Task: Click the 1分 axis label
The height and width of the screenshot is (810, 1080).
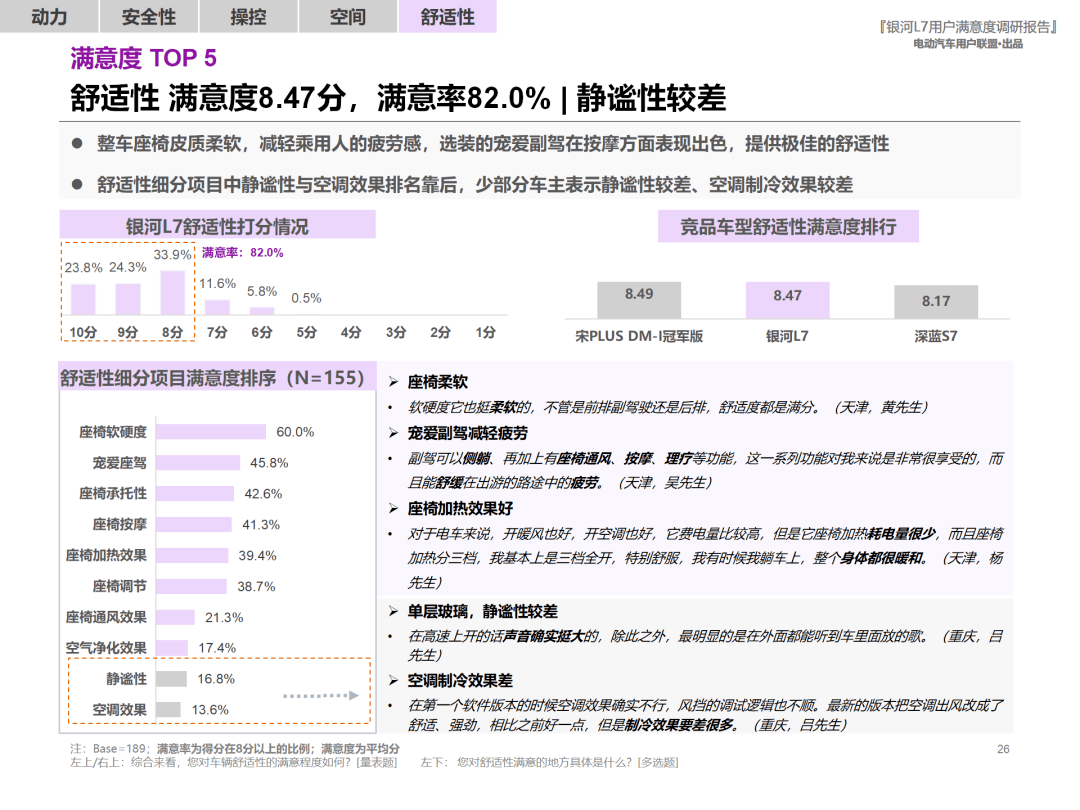Action: point(485,332)
